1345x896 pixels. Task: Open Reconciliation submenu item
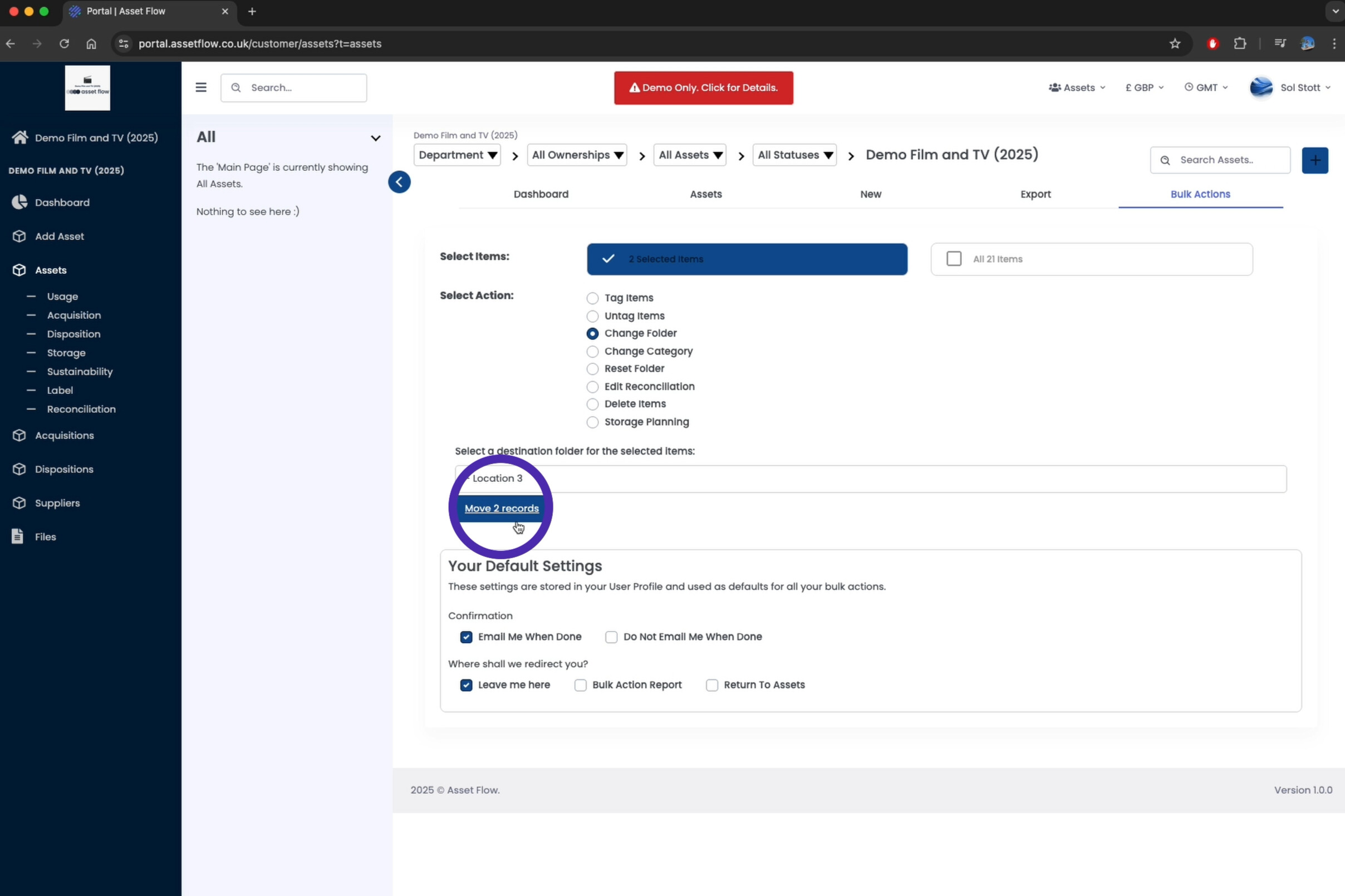[x=81, y=409]
